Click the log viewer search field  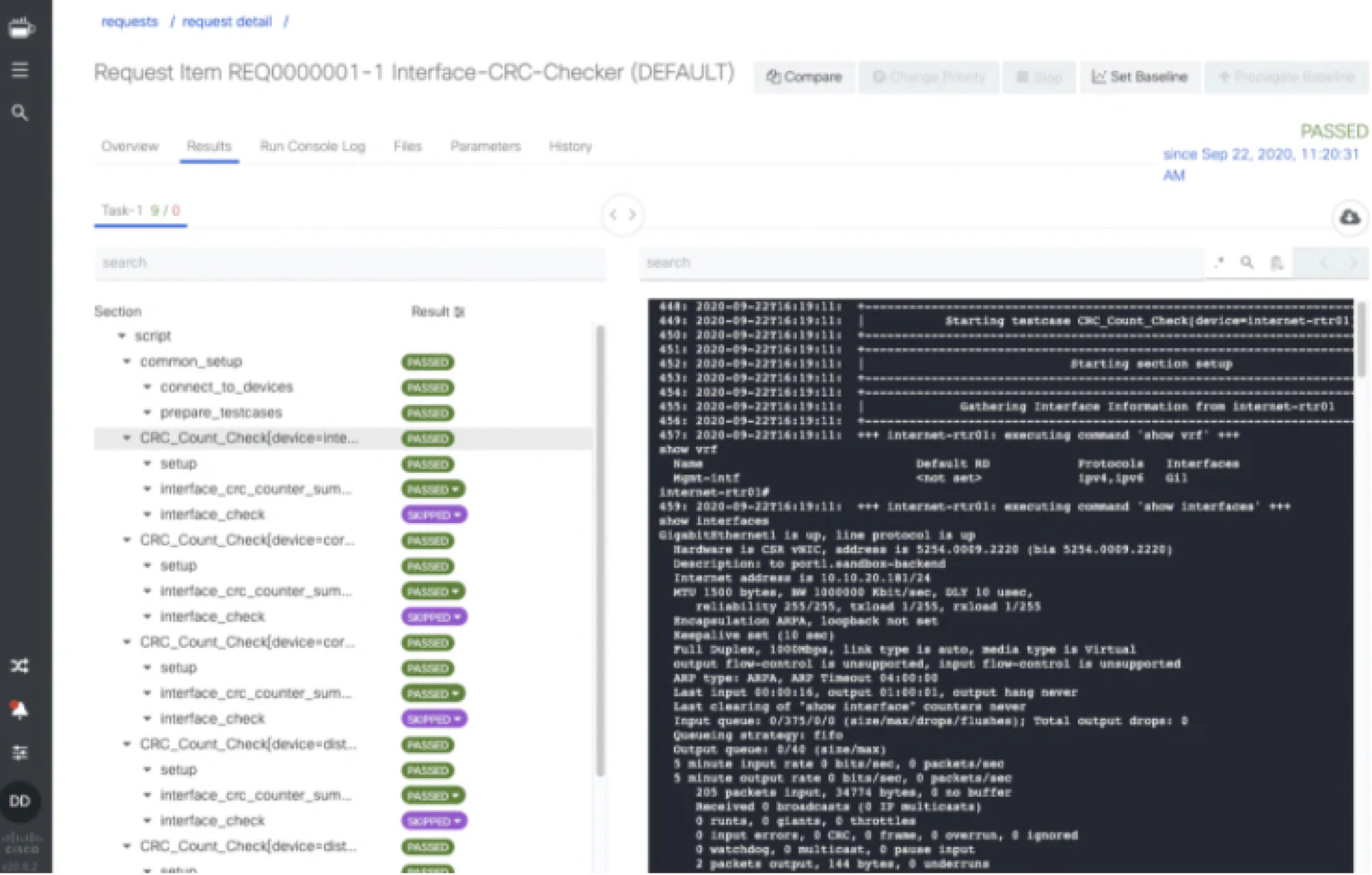pos(921,263)
